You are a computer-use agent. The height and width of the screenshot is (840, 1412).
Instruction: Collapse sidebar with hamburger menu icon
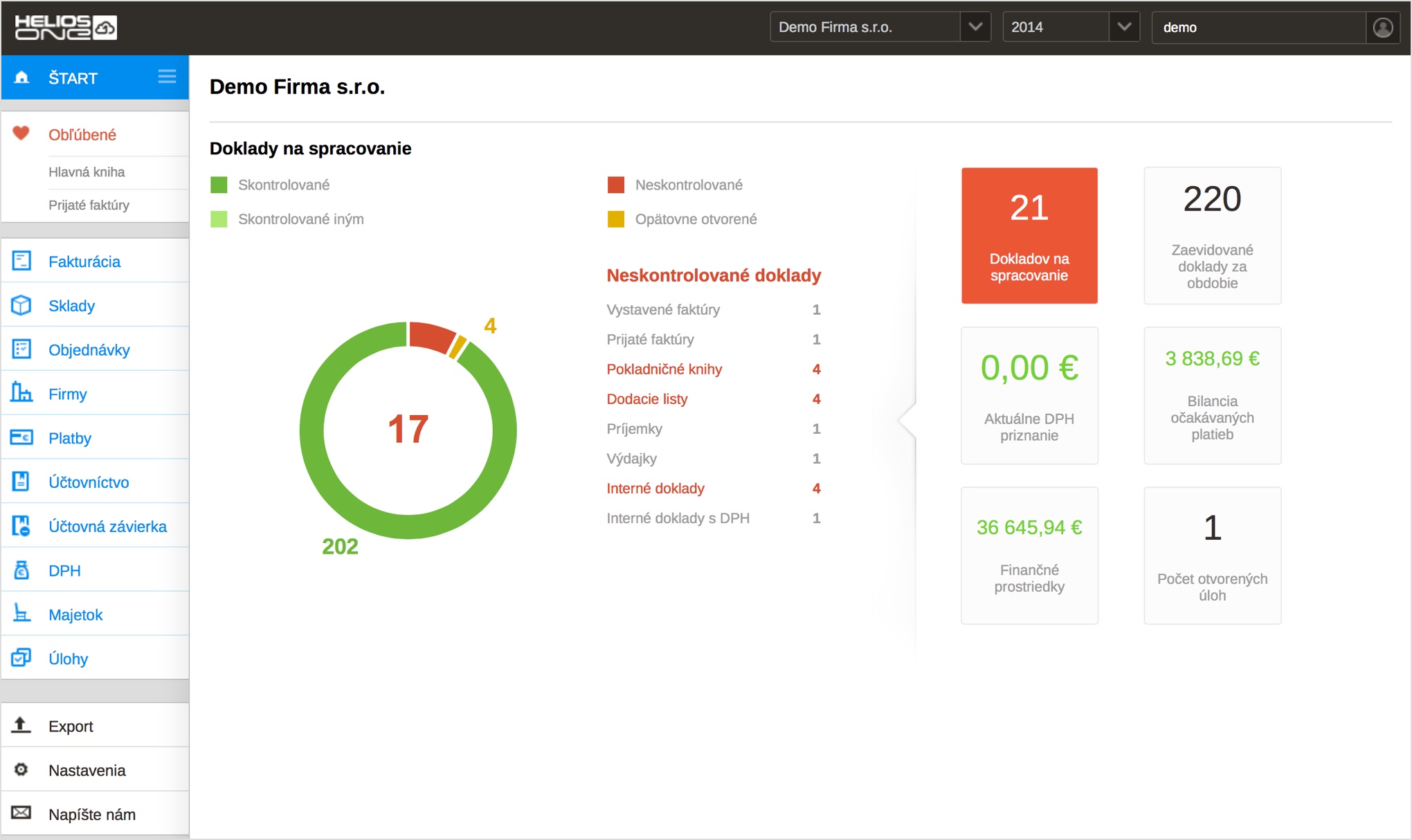167,77
